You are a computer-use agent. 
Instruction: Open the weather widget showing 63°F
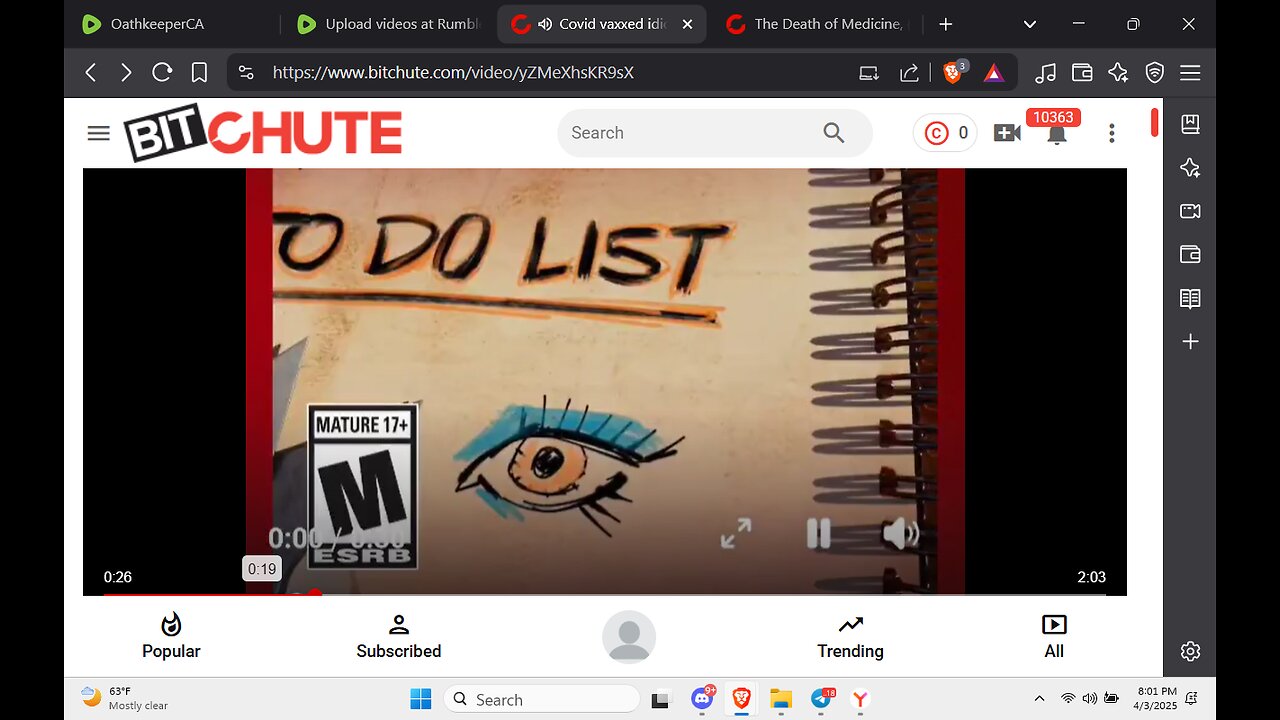125,698
